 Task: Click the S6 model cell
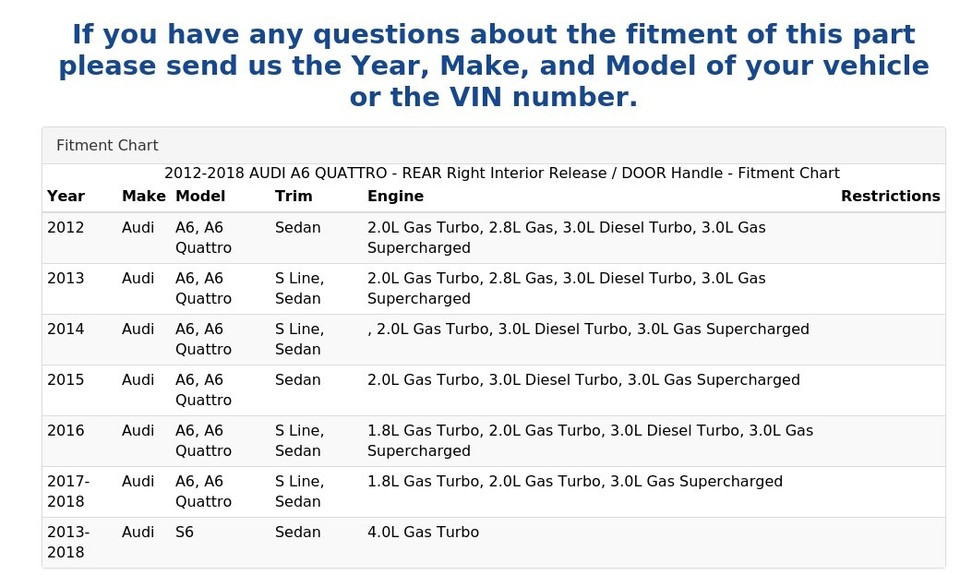tap(185, 532)
